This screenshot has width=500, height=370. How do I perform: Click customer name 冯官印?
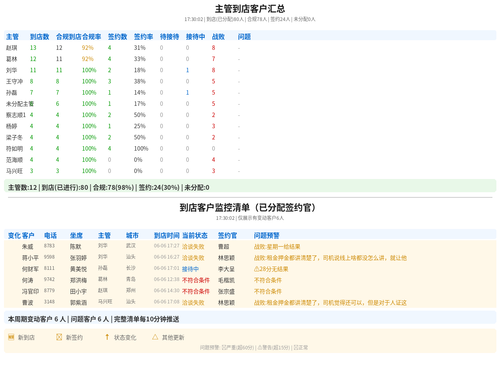click(30, 291)
